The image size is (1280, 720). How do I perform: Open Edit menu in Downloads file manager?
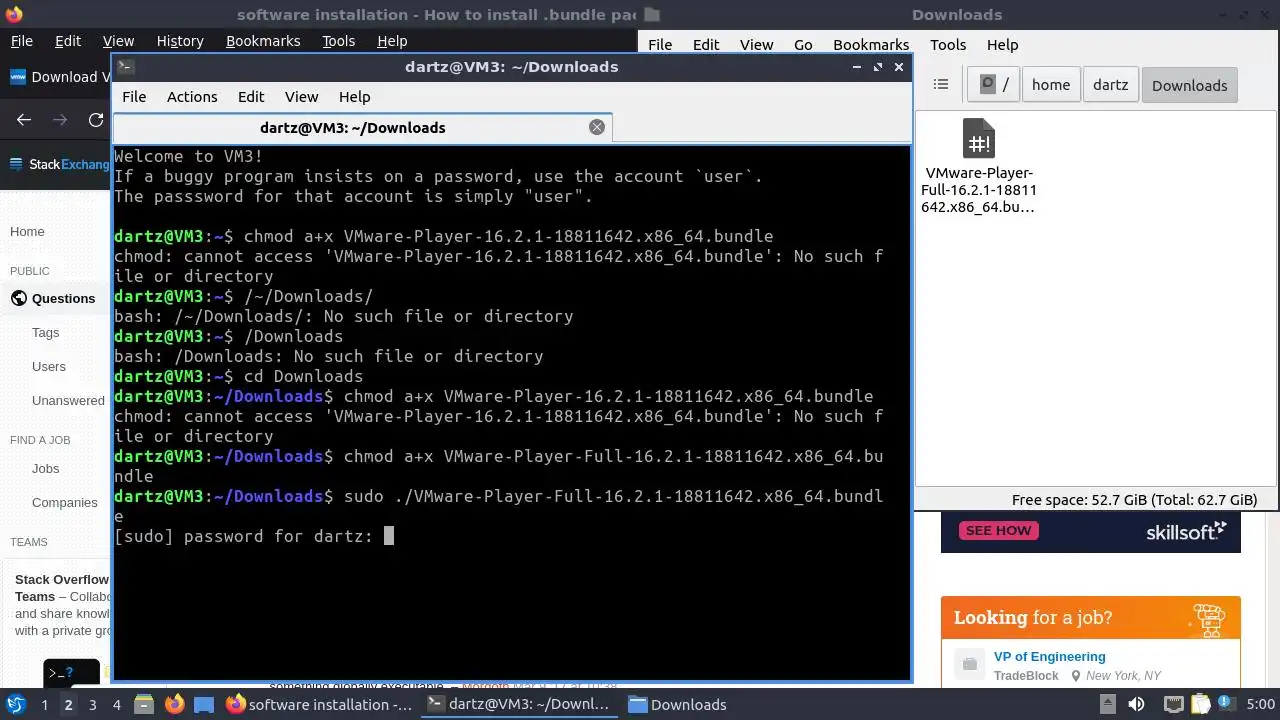[706, 45]
